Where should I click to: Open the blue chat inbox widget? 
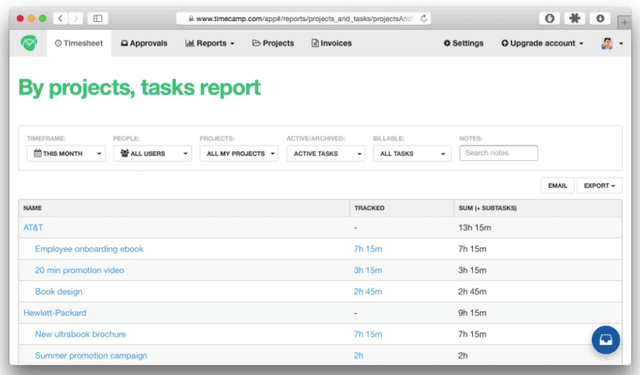point(605,339)
